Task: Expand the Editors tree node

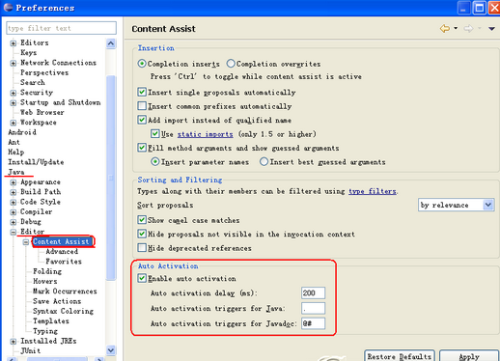Action: click(x=13, y=43)
